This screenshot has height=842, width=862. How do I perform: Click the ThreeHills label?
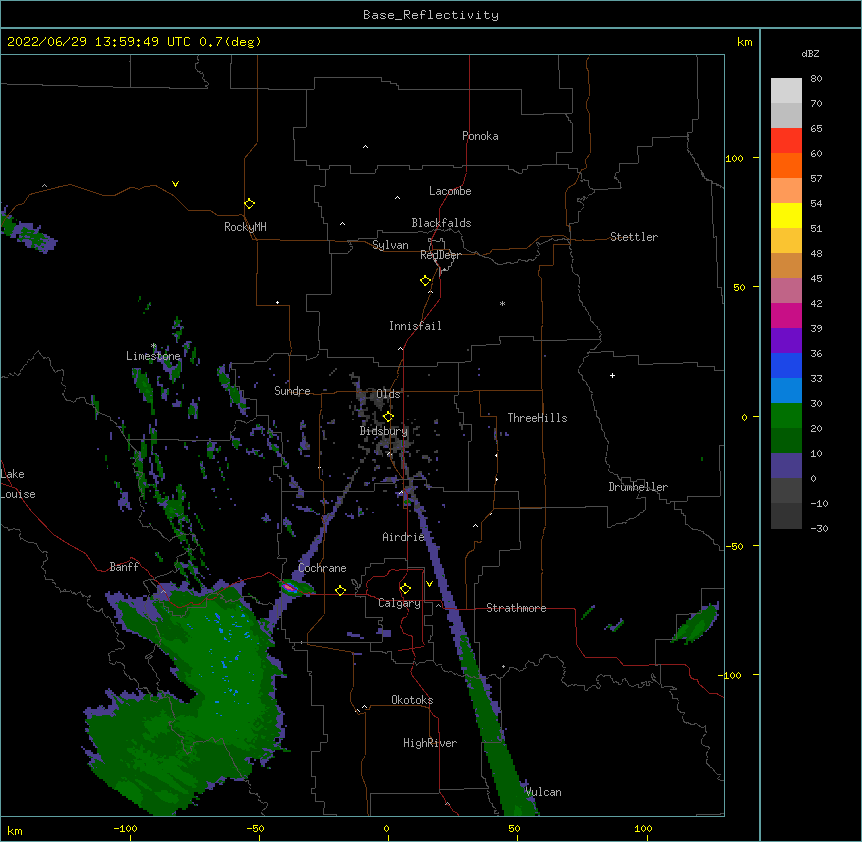point(538,418)
